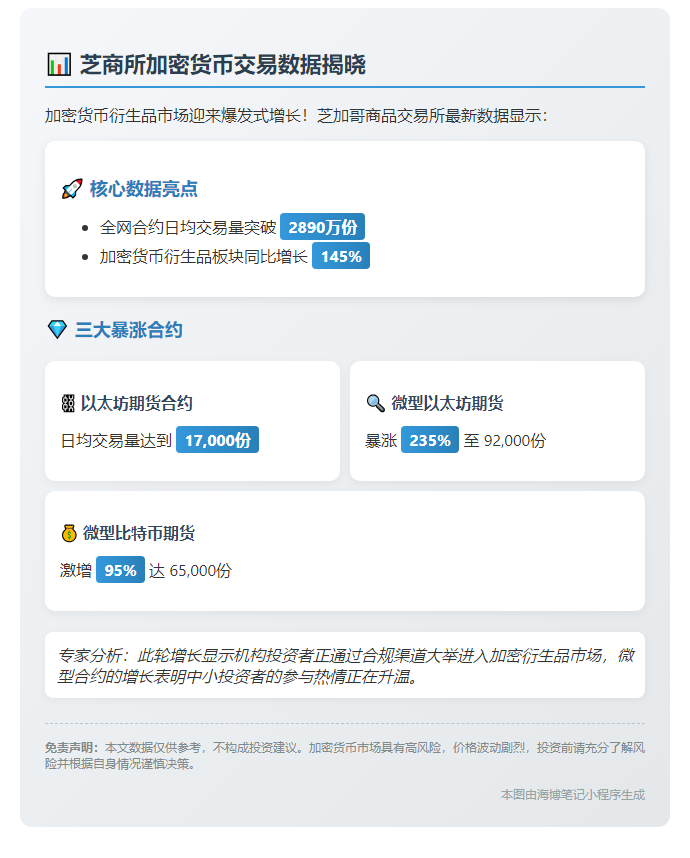
Task: Click the title 芝商所加密货币交易数据揭晓
Action: coord(223,65)
